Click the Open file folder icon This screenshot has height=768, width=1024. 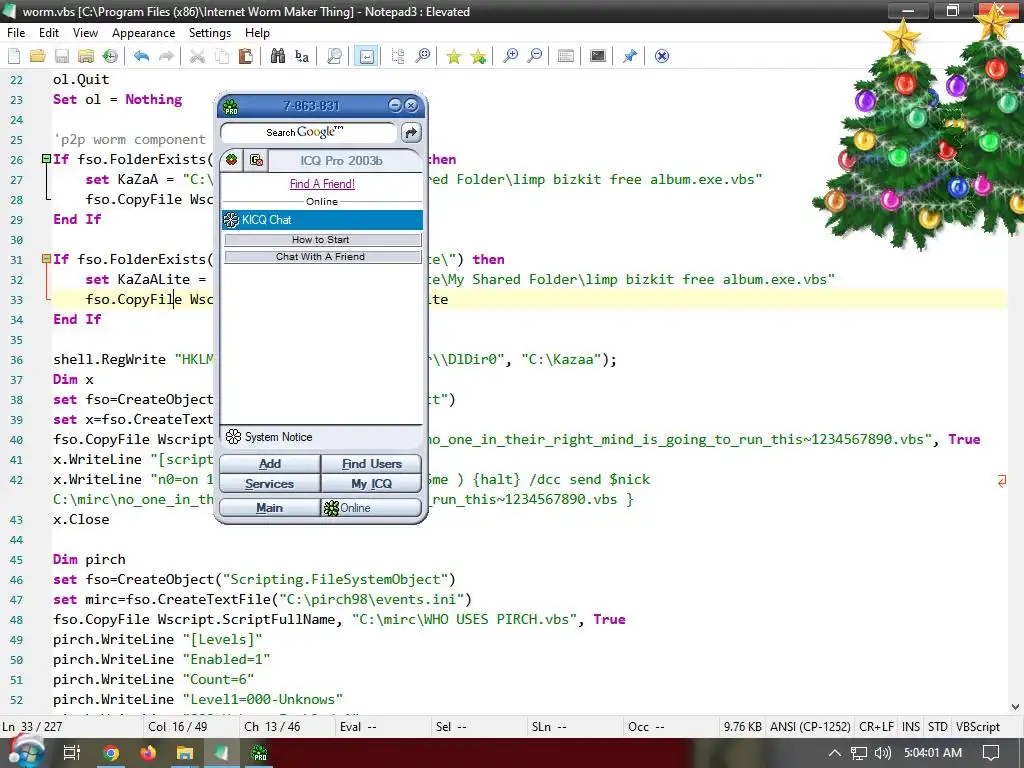click(38, 56)
